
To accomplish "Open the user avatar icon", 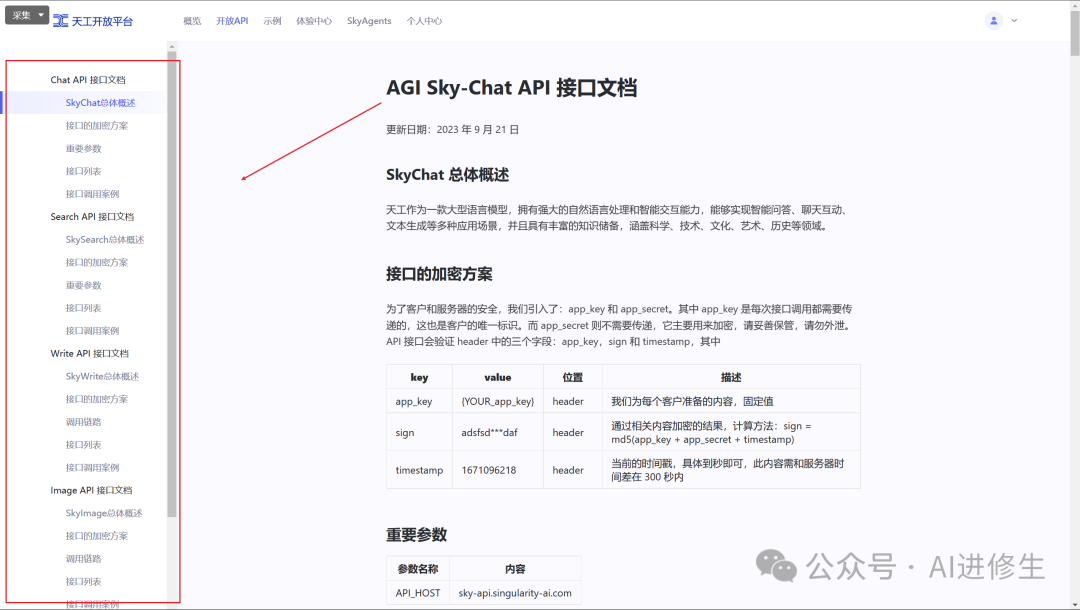I will point(993,21).
